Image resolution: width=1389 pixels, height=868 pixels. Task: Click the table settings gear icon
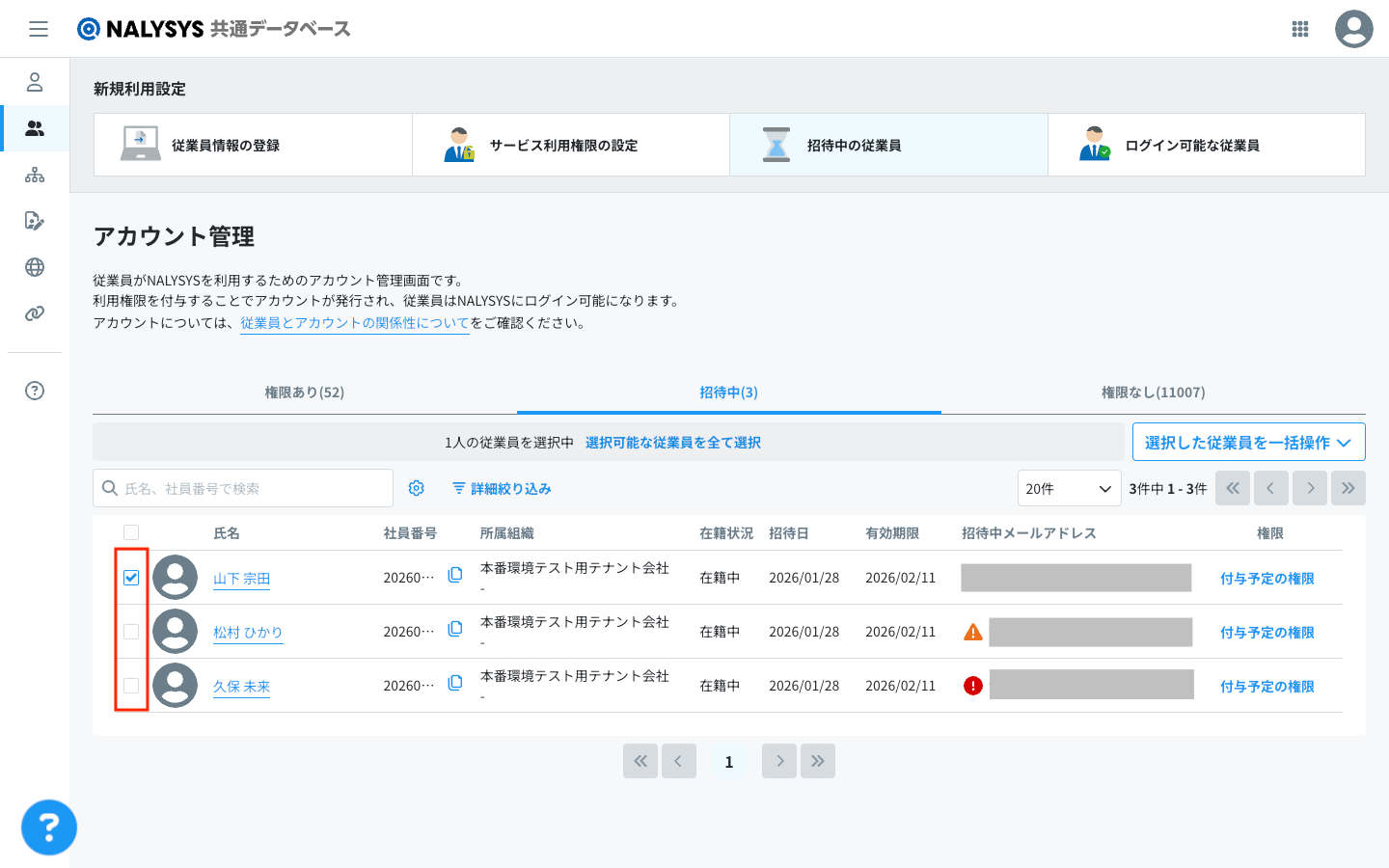point(417,489)
